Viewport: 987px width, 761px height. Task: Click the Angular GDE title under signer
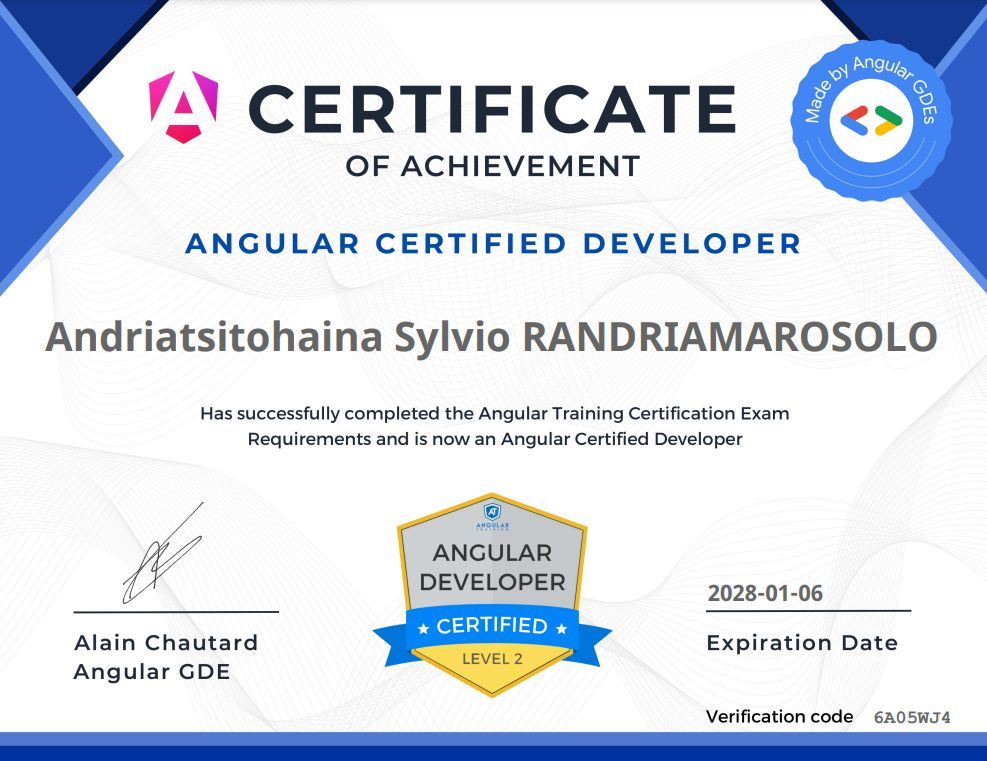(152, 672)
